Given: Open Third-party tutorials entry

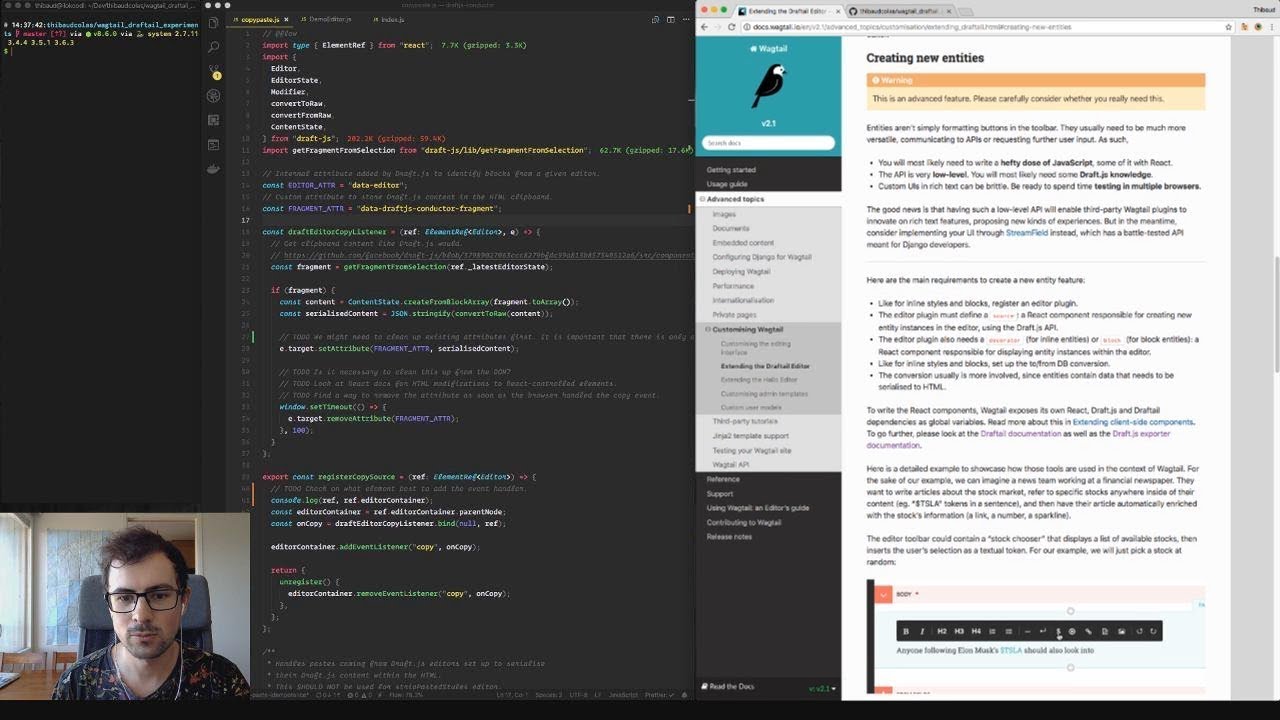Looking at the screenshot, I should (744, 421).
